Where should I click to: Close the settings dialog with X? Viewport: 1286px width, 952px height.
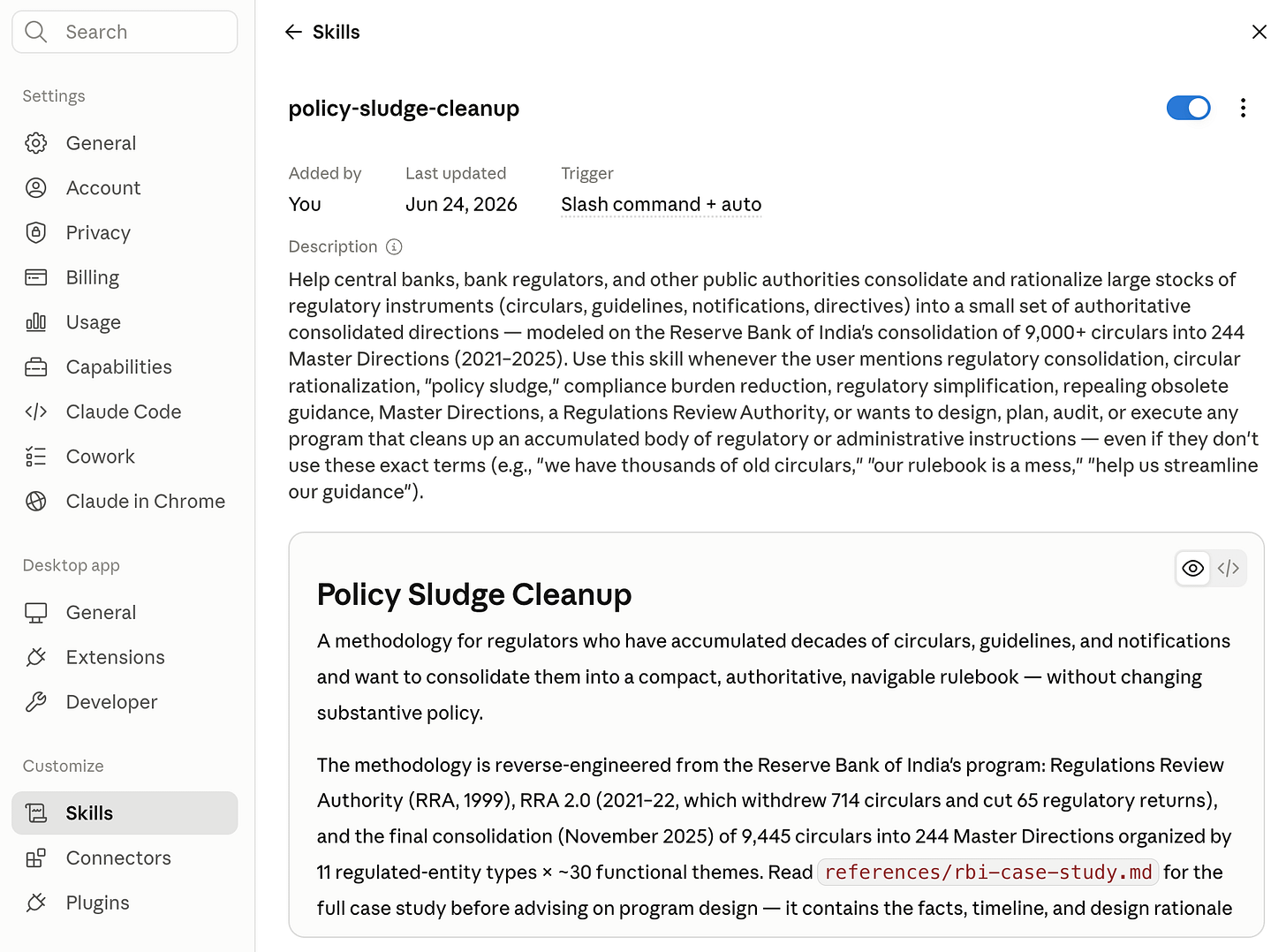click(x=1259, y=32)
